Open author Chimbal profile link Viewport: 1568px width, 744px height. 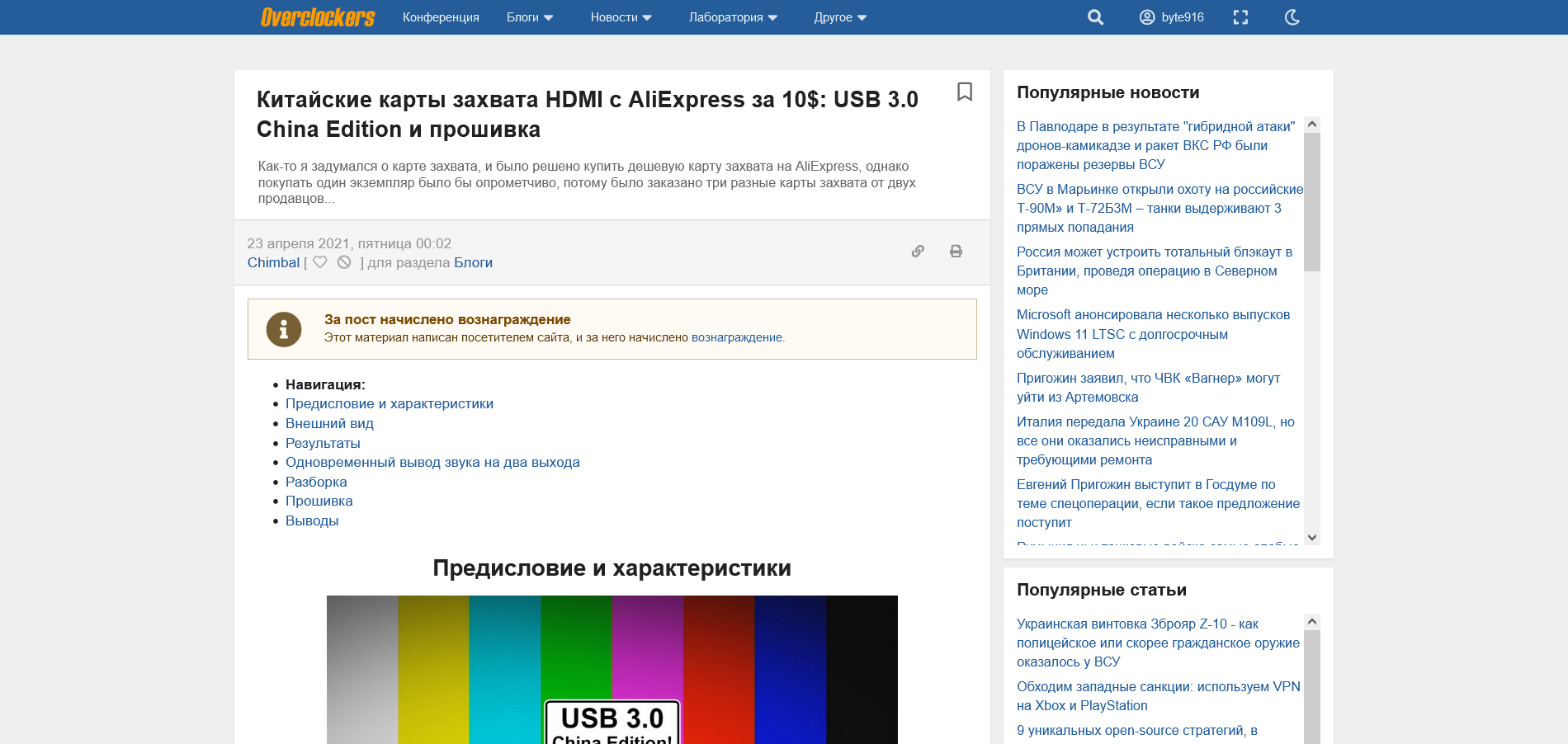[x=273, y=262]
